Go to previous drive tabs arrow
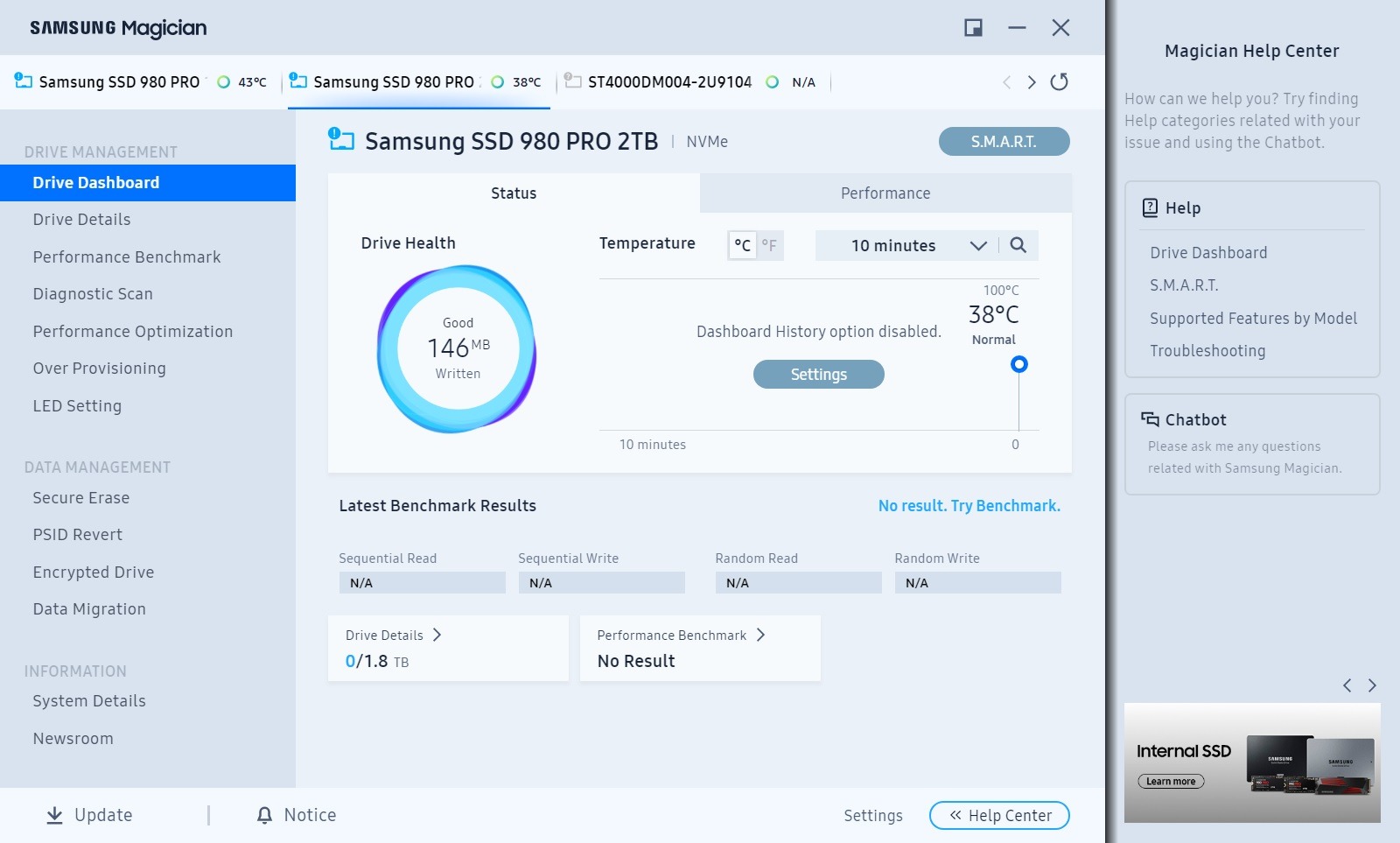Viewport: 1400px width, 843px height. [x=1007, y=82]
